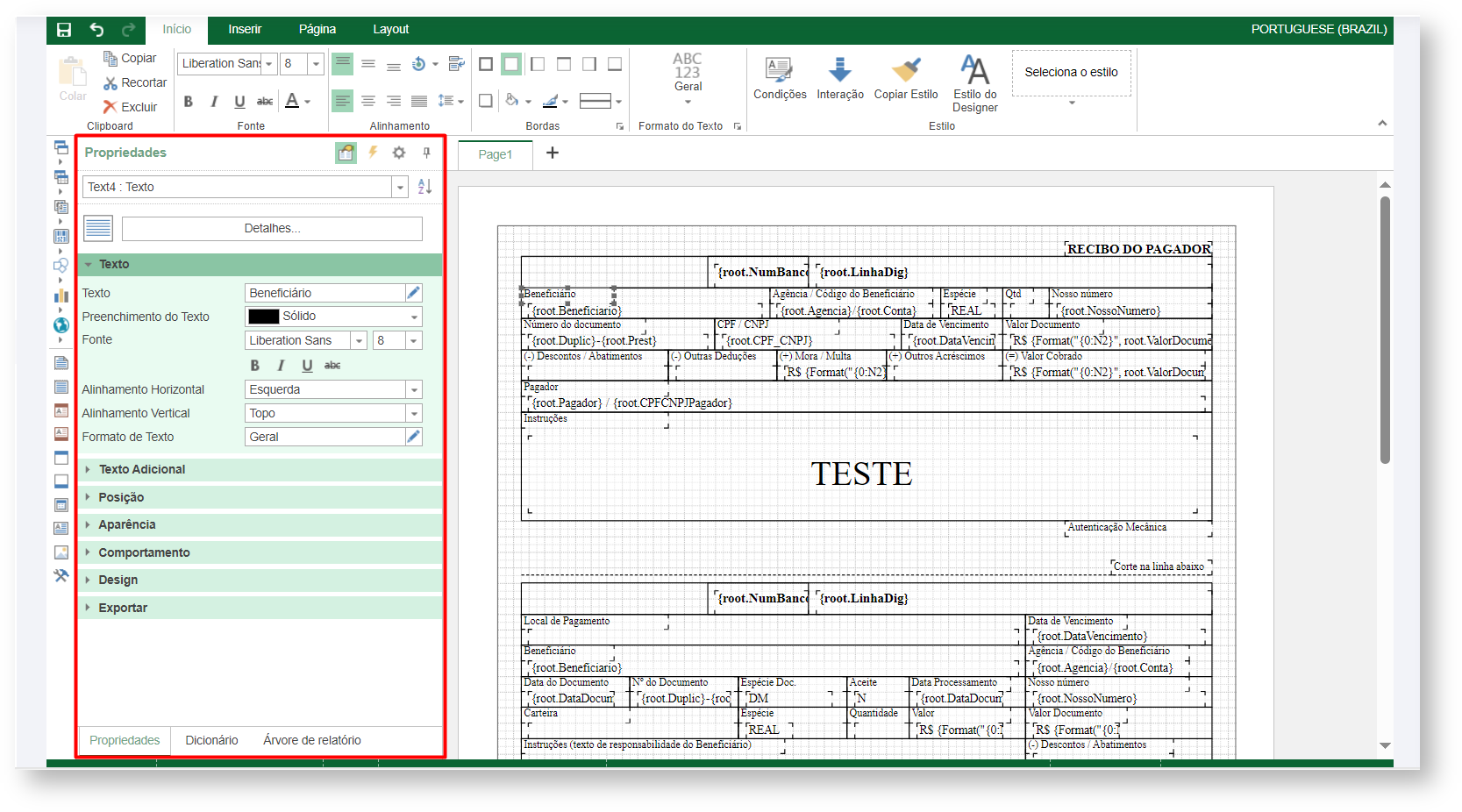Click the Detalhes... button
The image size is (1462, 812).
click(272, 229)
